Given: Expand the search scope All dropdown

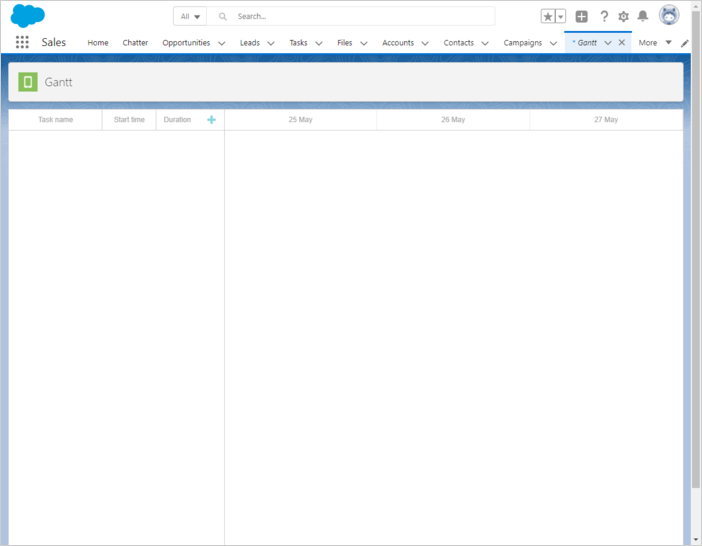Looking at the screenshot, I should point(190,16).
